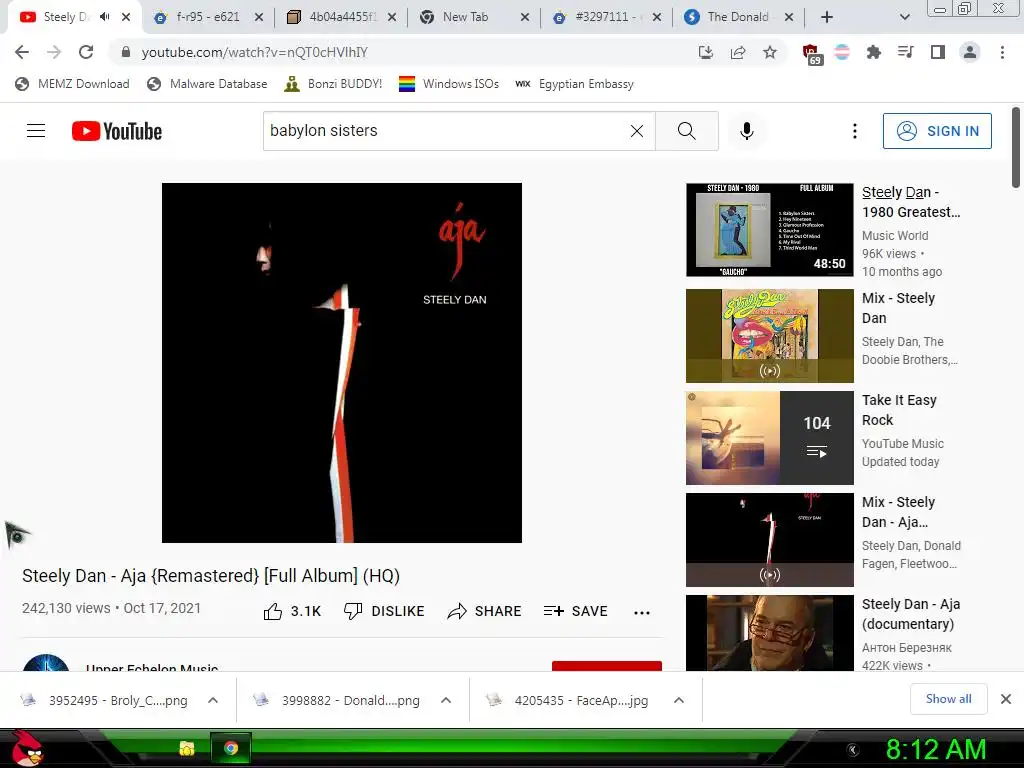The height and width of the screenshot is (768, 1024).
Task: Share the Aja album video
Action: [484, 611]
